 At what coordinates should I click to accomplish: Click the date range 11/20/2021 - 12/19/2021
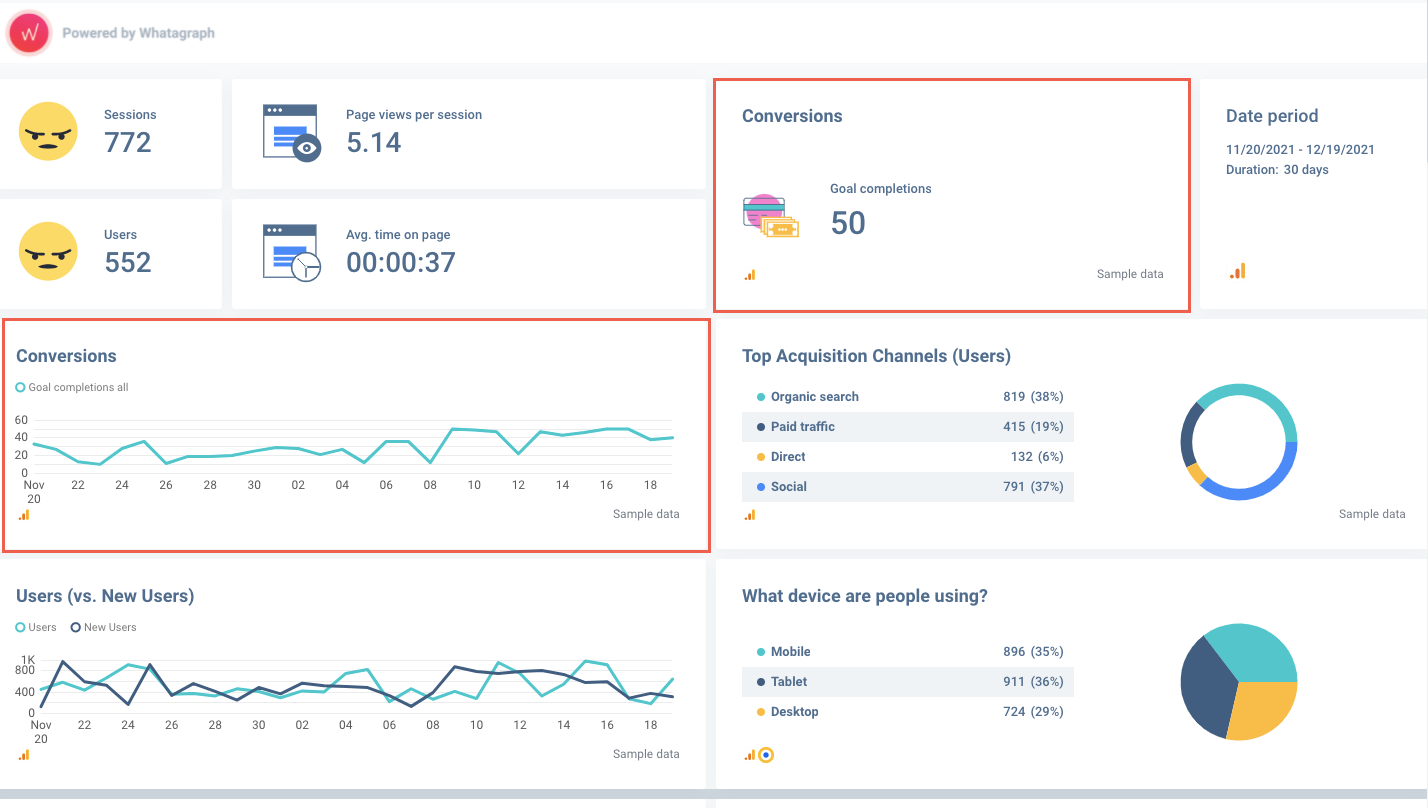[x=1300, y=150]
